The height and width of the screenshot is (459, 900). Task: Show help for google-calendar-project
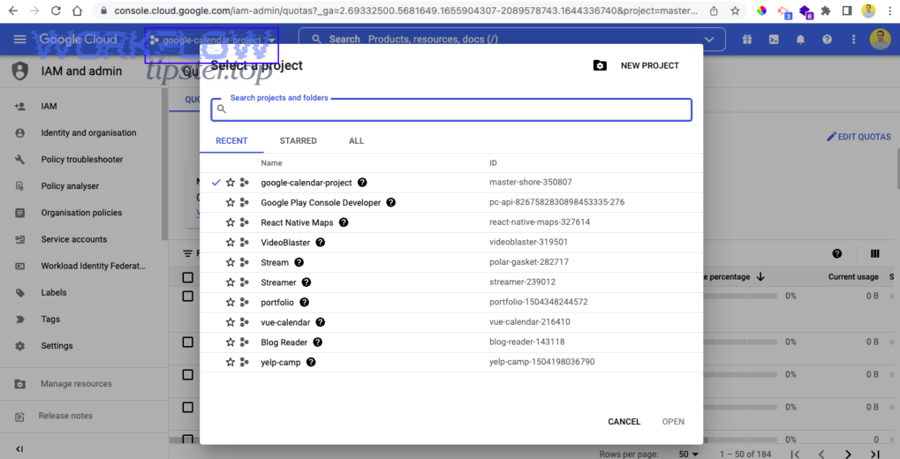tap(362, 182)
